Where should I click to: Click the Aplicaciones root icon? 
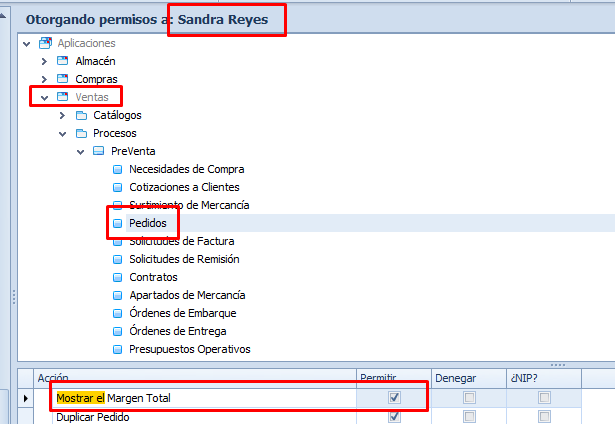(x=45, y=43)
